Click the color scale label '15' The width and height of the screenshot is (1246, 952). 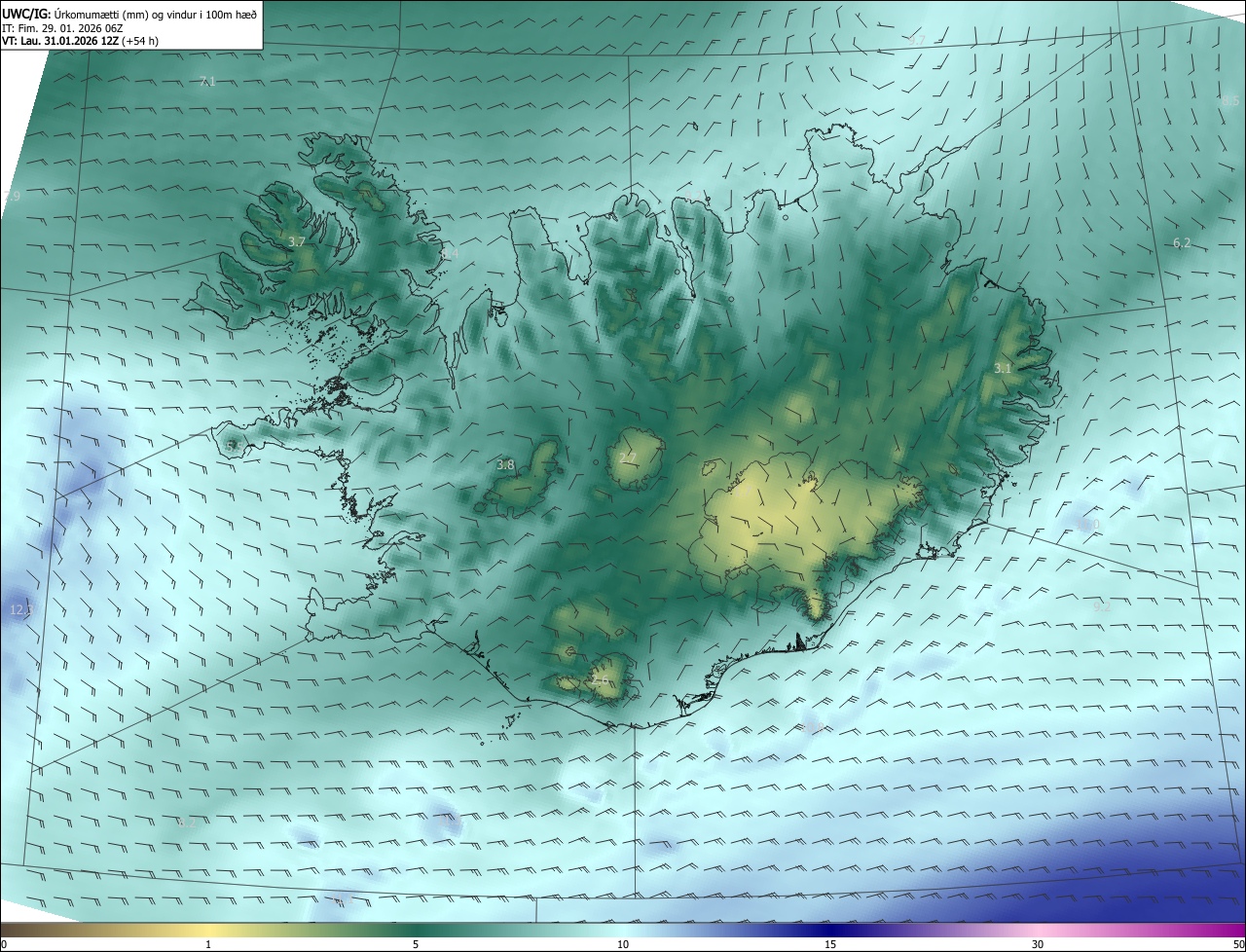click(830, 944)
